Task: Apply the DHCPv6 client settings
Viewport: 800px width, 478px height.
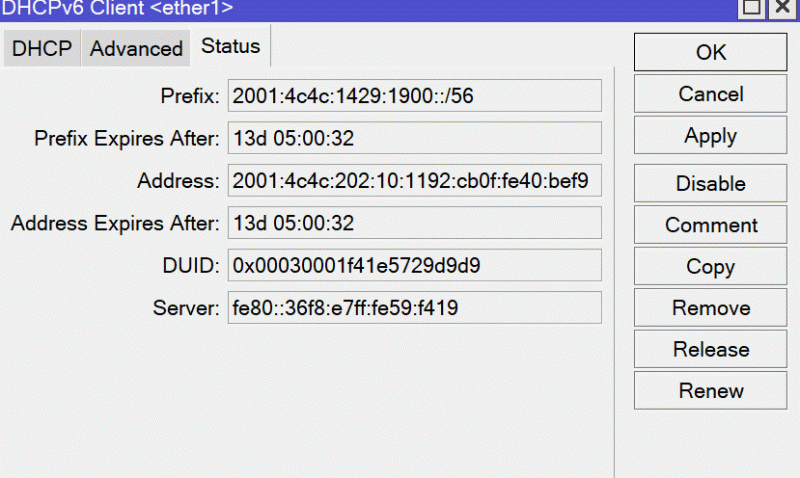Action: click(710, 135)
